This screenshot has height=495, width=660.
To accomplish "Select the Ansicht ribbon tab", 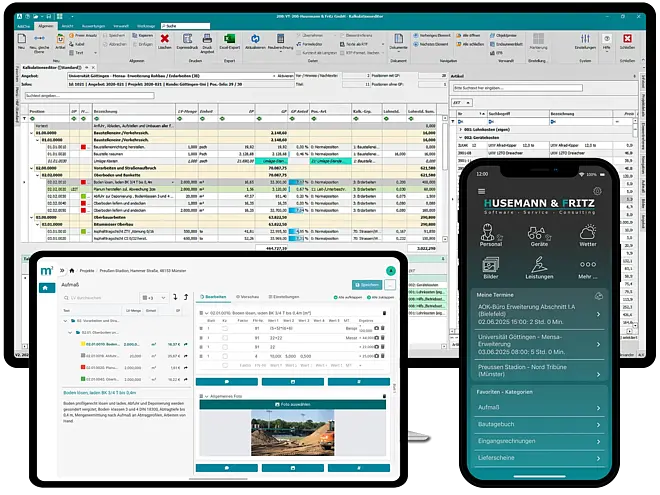I will (67, 26).
